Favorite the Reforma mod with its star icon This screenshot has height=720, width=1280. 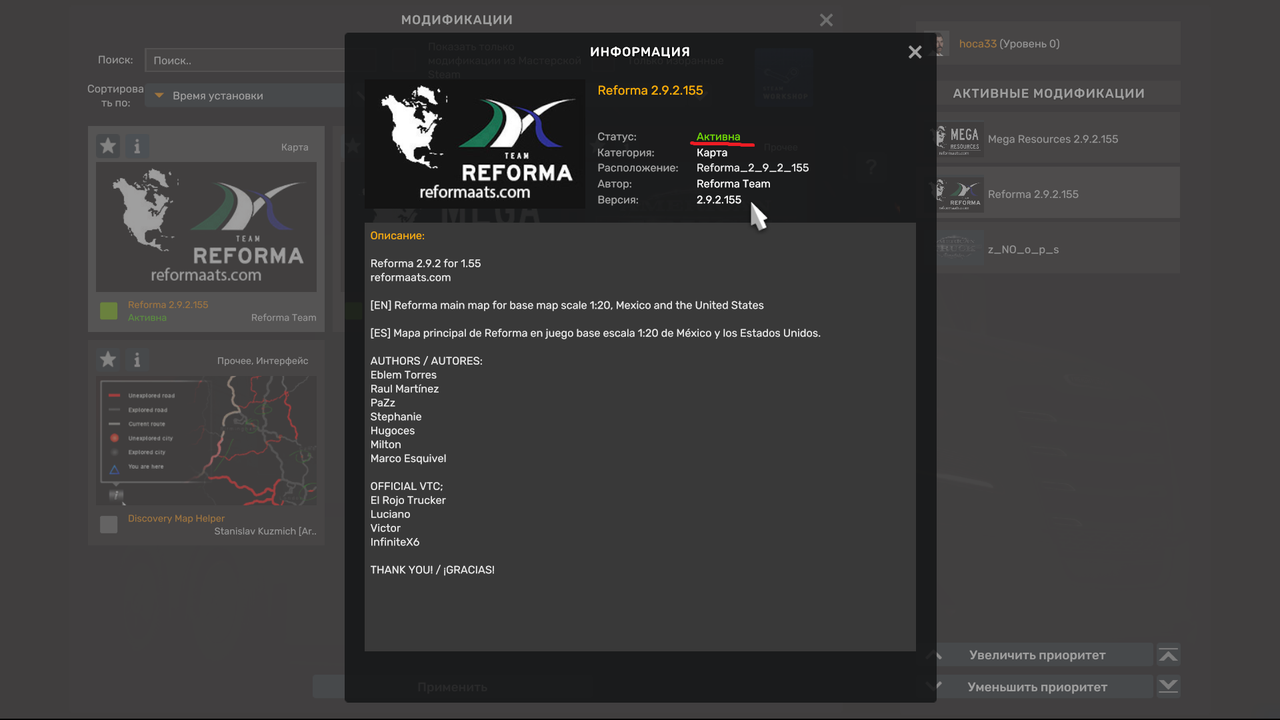(x=108, y=146)
